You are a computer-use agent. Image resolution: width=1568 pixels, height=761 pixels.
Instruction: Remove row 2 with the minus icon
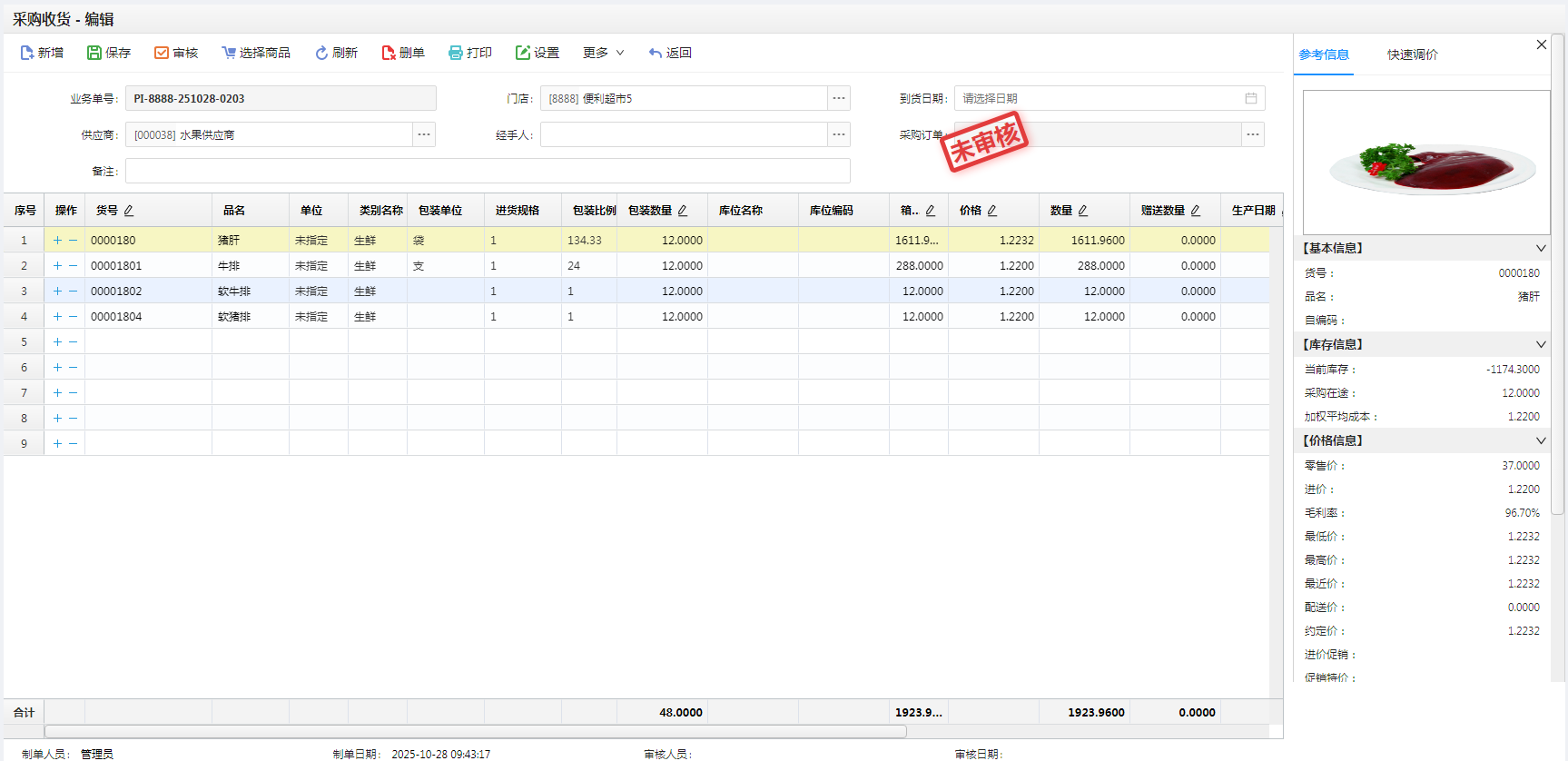click(x=74, y=266)
